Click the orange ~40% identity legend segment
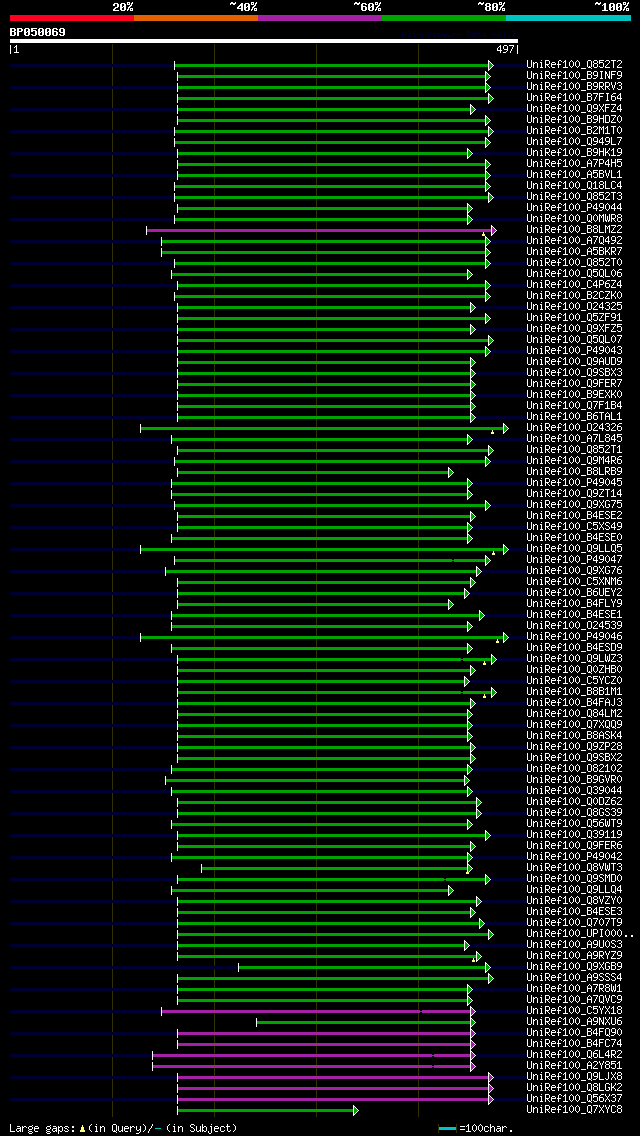The image size is (640, 1136). click(x=196, y=17)
